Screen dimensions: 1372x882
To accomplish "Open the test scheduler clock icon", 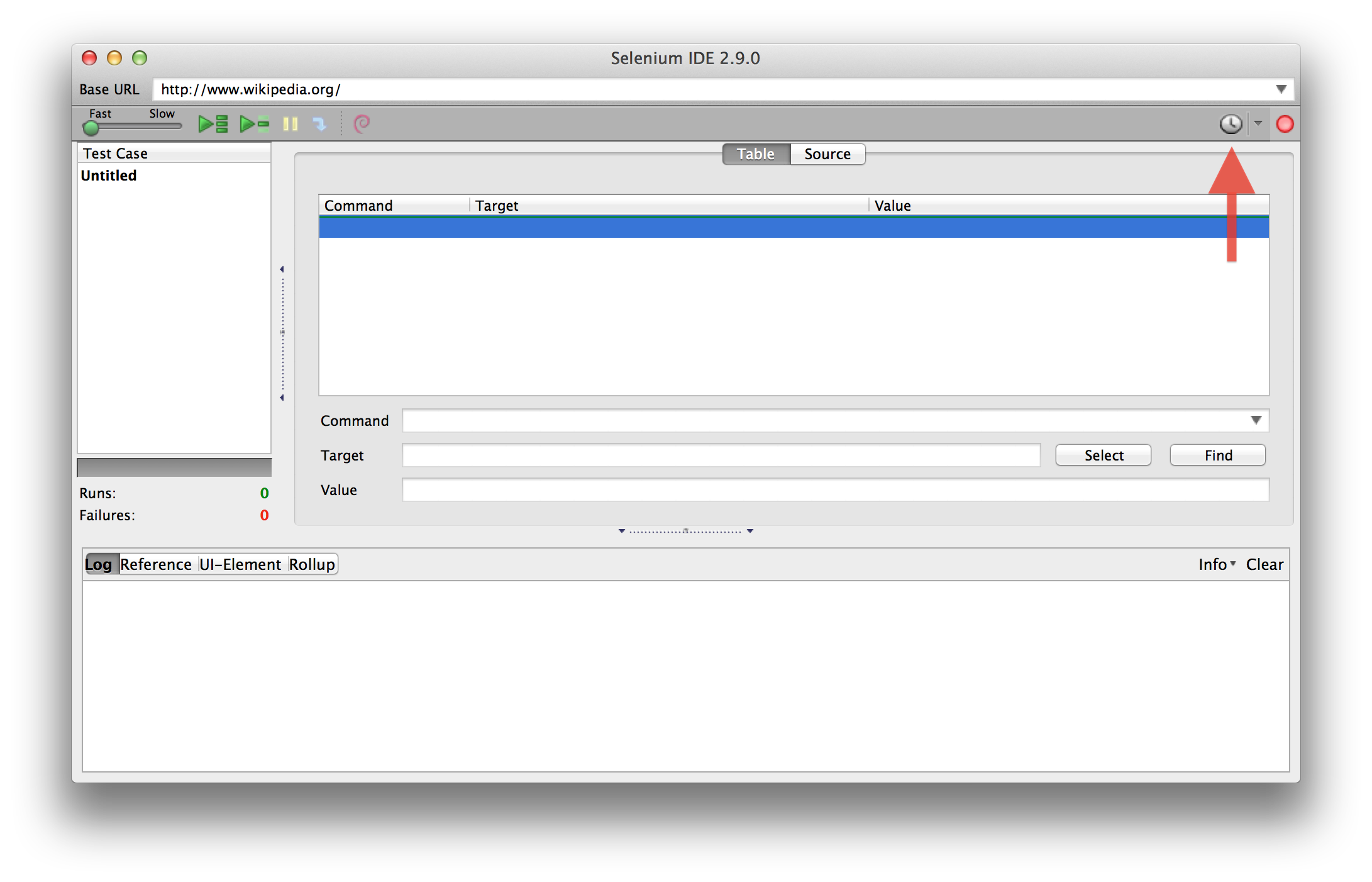I will click(1231, 124).
